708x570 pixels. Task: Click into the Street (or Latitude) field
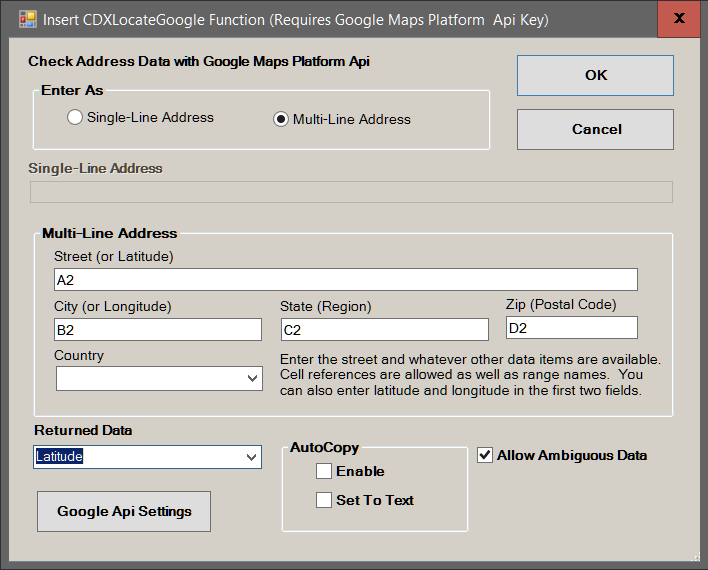(346, 280)
